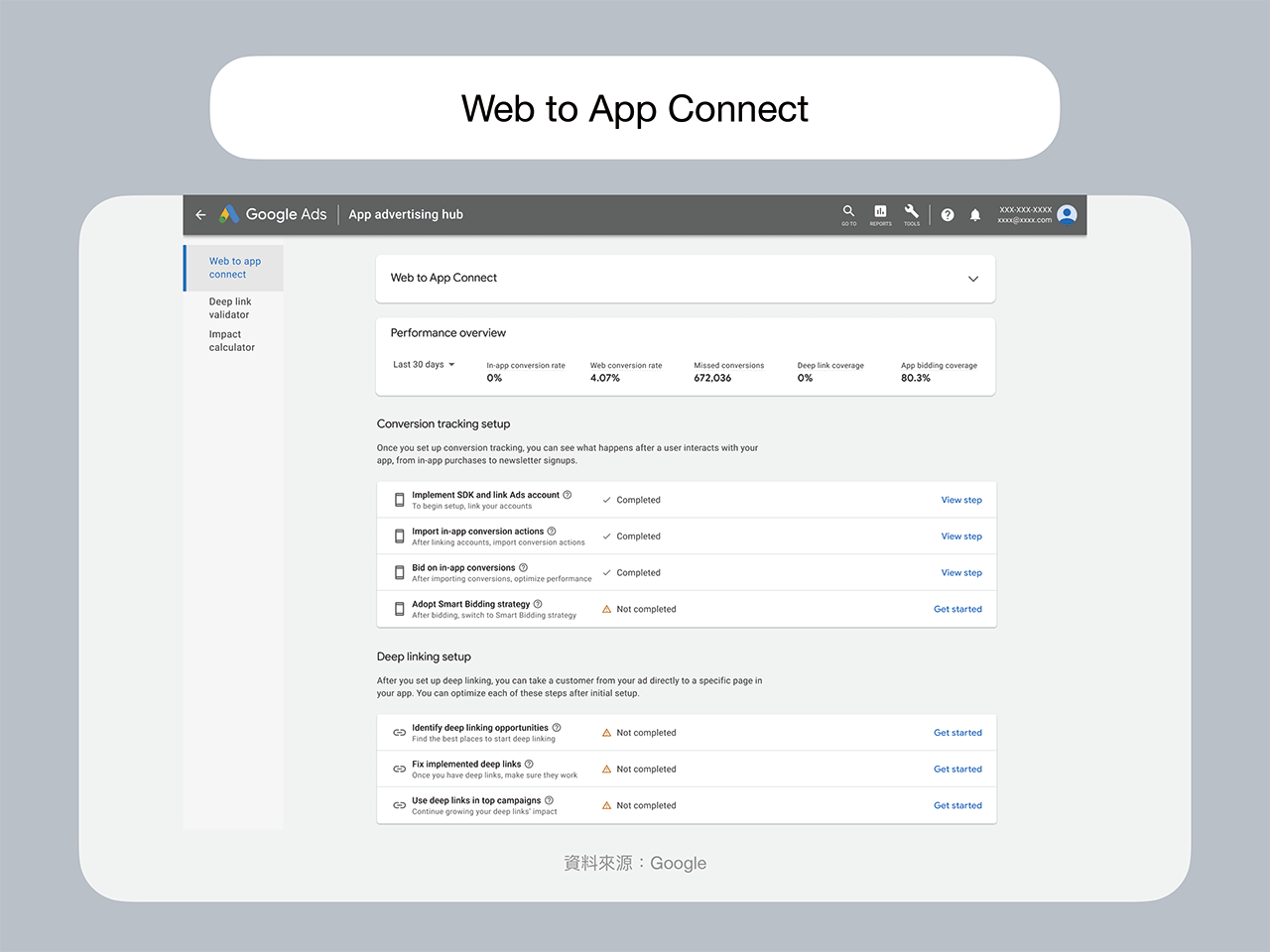The height and width of the screenshot is (952, 1270).
Task: Click Get started for Adopt Smart Bidding strategy
Action: pyautogui.click(x=957, y=609)
